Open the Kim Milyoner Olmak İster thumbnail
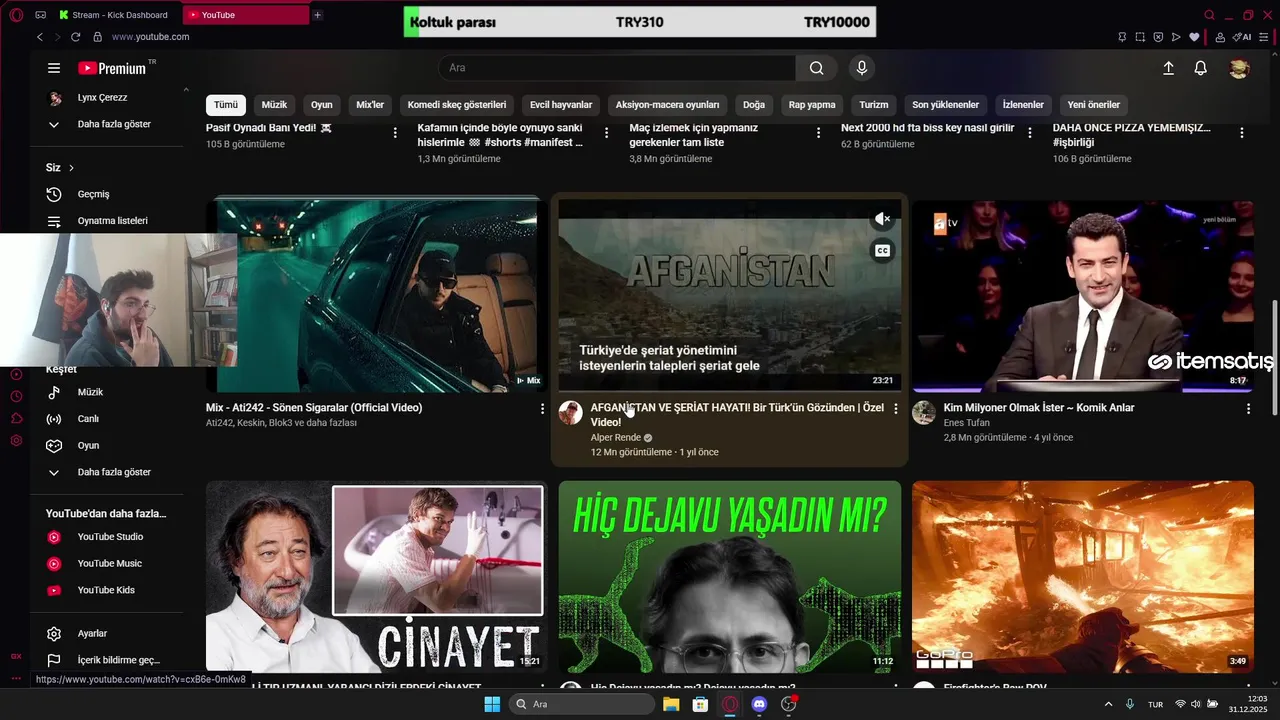 coord(1083,296)
